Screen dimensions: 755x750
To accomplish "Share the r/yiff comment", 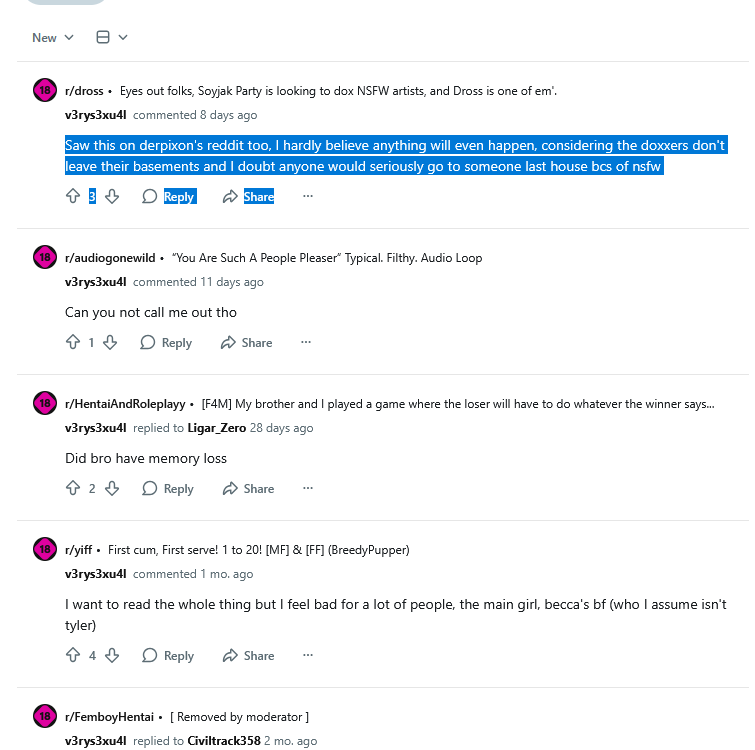I will 248,656.
